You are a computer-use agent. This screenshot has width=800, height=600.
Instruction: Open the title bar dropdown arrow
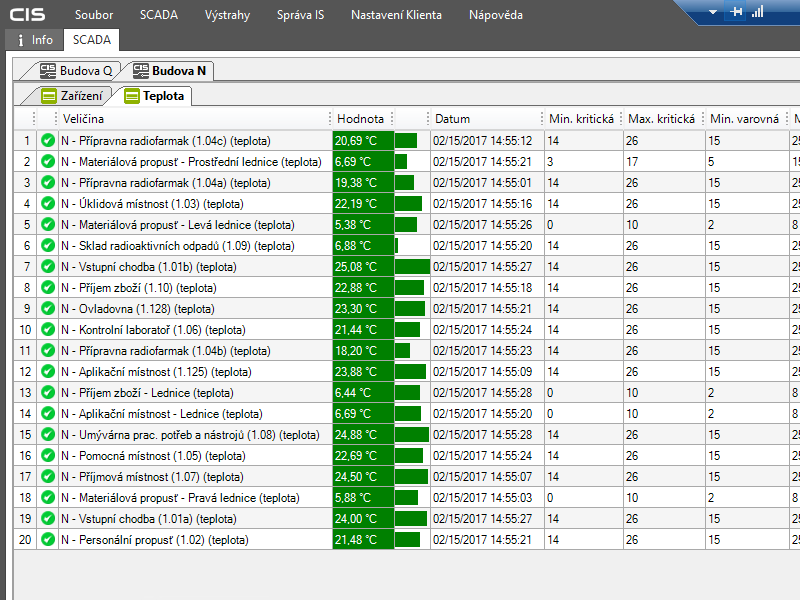tap(713, 13)
